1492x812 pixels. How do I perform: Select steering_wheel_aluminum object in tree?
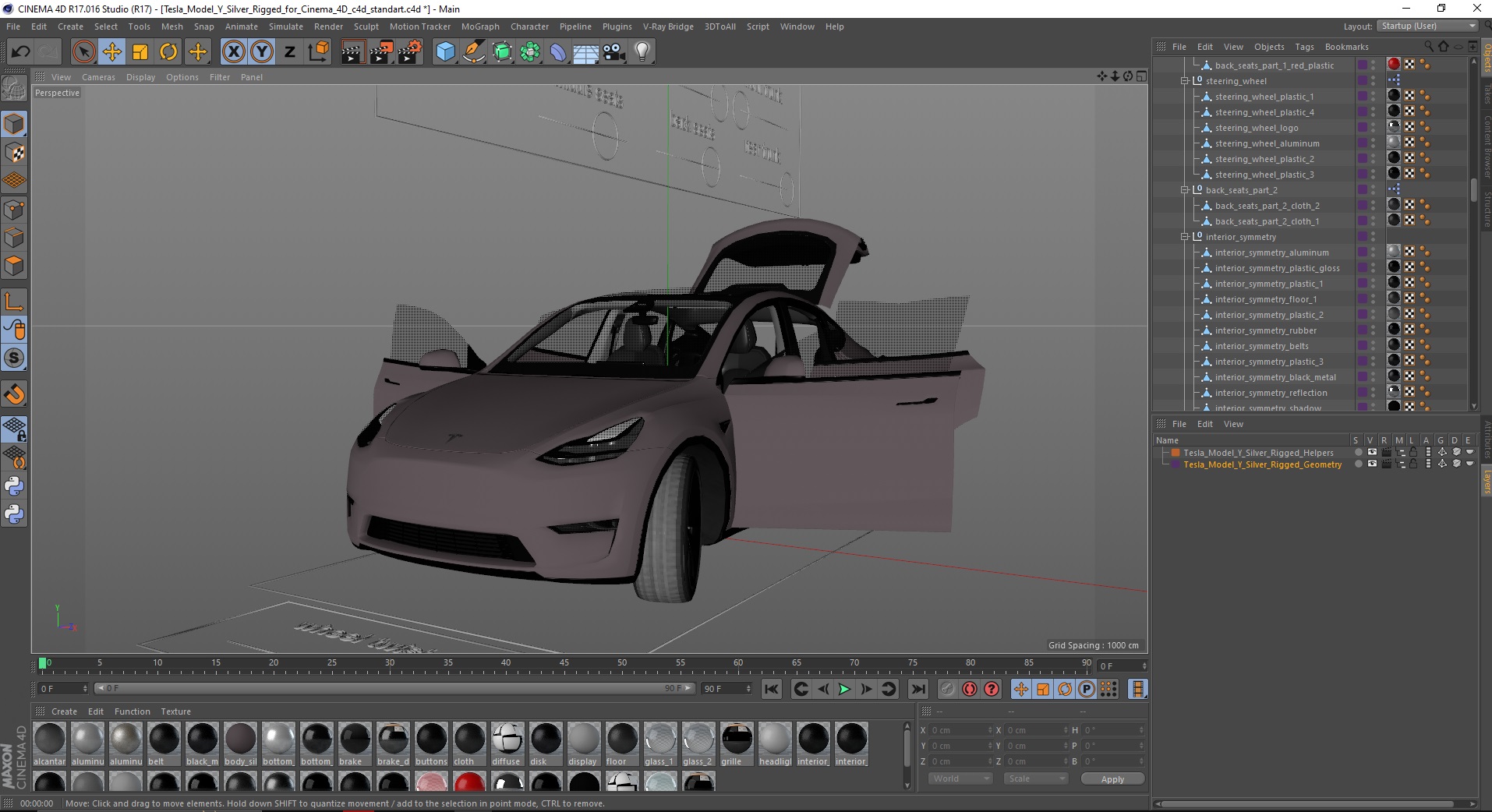[x=1267, y=143]
